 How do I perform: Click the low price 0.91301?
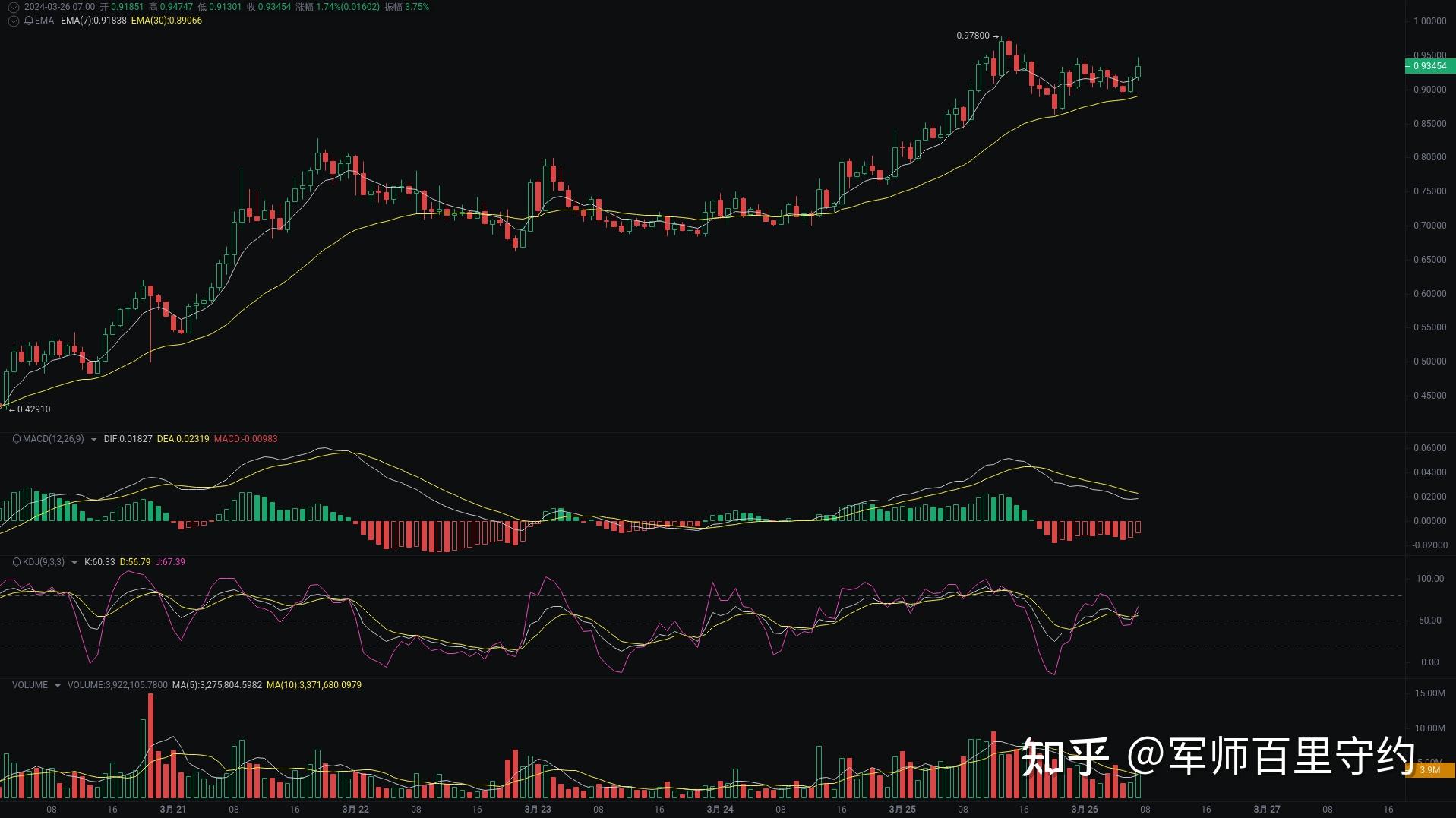pyautogui.click(x=225, y=7)
